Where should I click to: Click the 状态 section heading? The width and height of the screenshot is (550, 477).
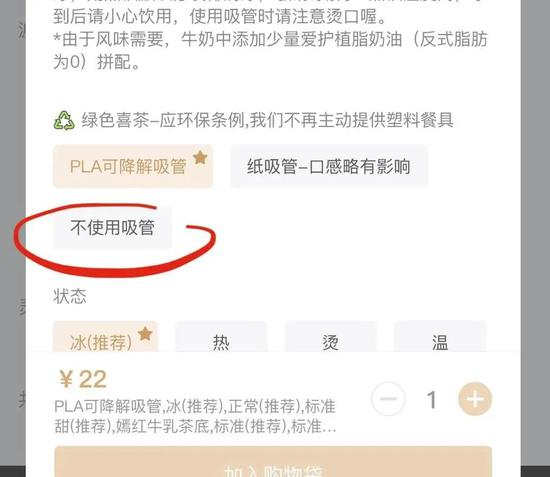click(x=69, y=296)
